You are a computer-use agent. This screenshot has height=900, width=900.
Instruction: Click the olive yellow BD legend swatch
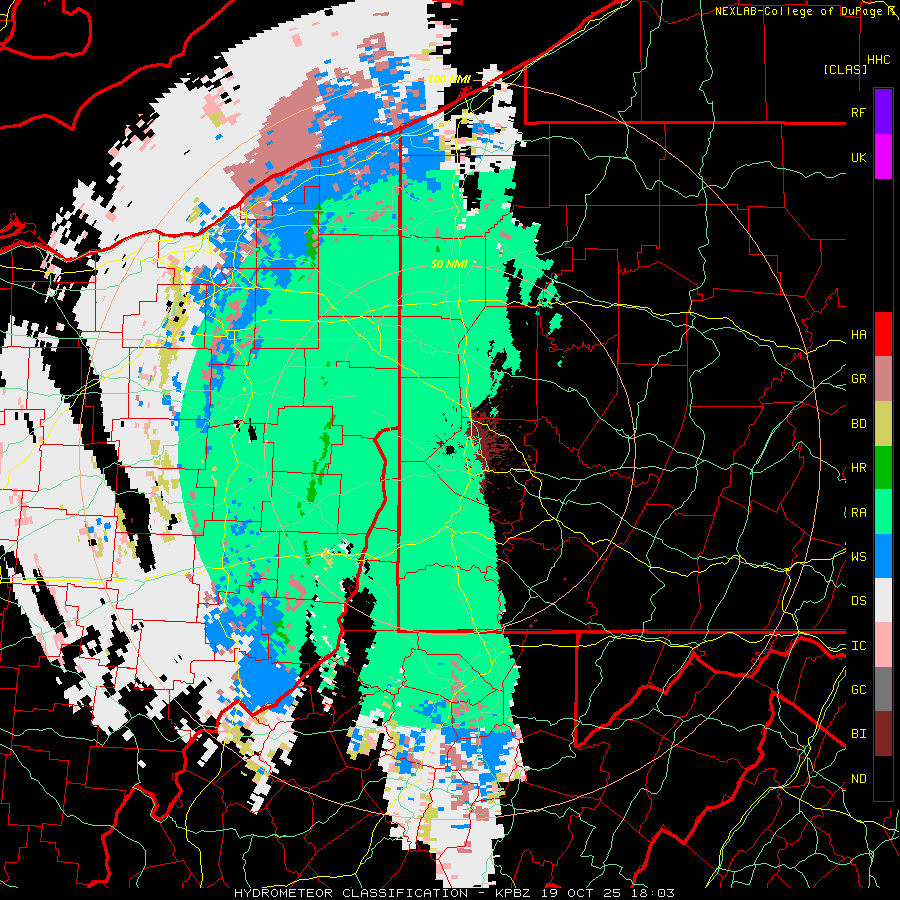pyautogui.click(x=883, y=424)
